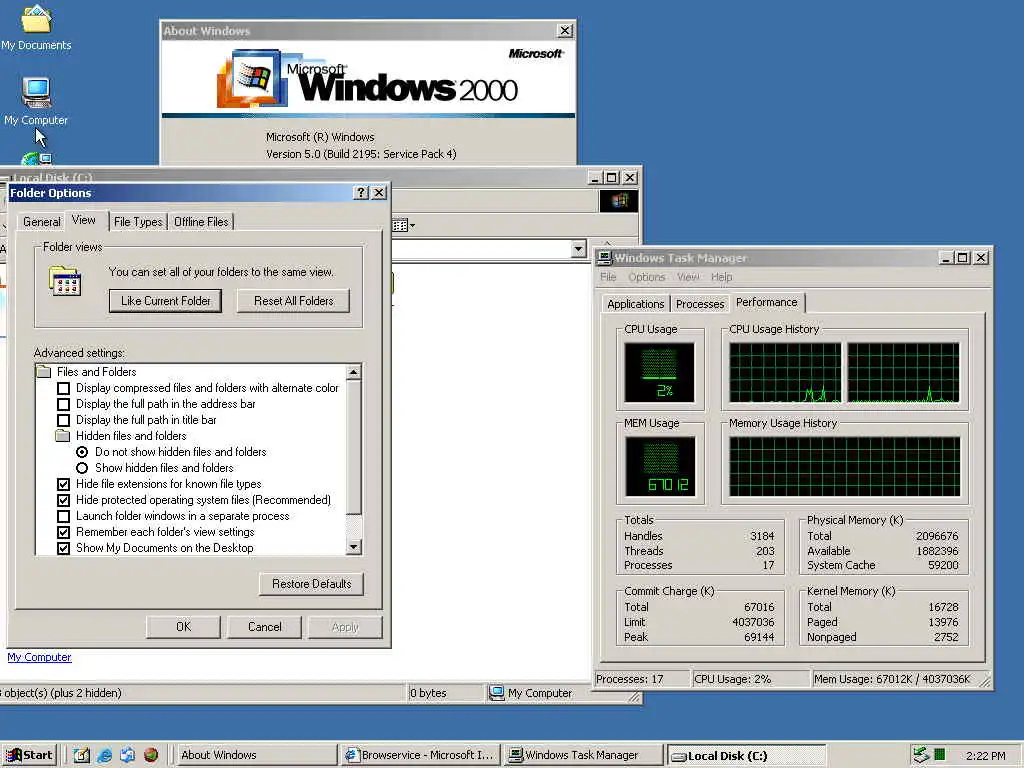Screen dimensions: 1024x768
Task: Open Task Manager File menu
Action: pyautogui.click(x=608, y=277)
